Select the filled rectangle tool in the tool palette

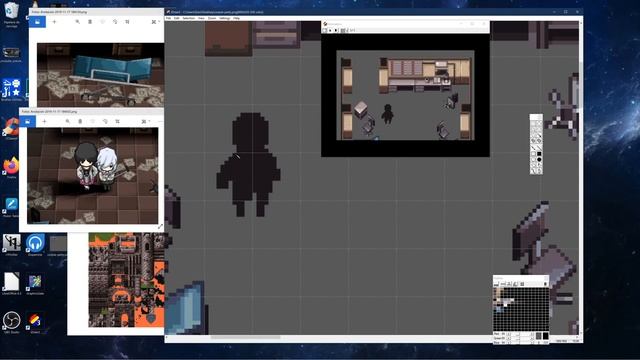pos(539,154)
